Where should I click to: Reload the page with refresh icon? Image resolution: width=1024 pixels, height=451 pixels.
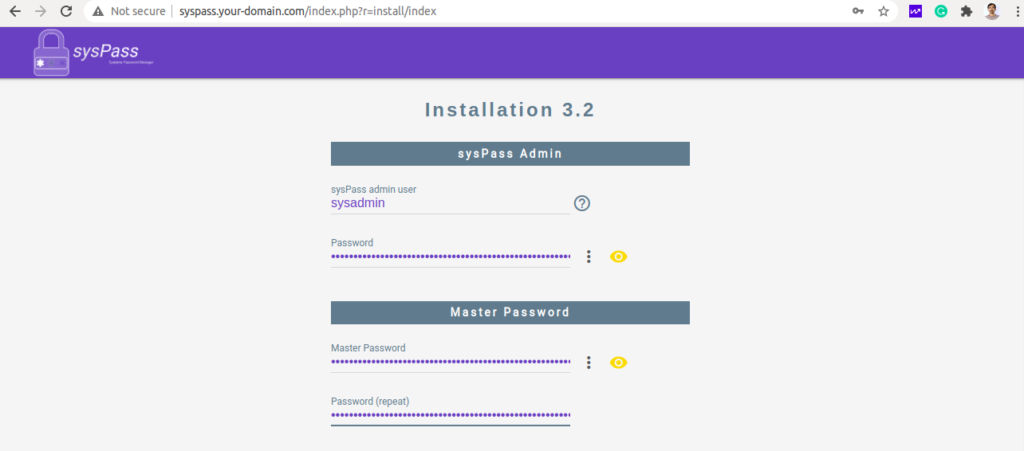coord(66,11)
